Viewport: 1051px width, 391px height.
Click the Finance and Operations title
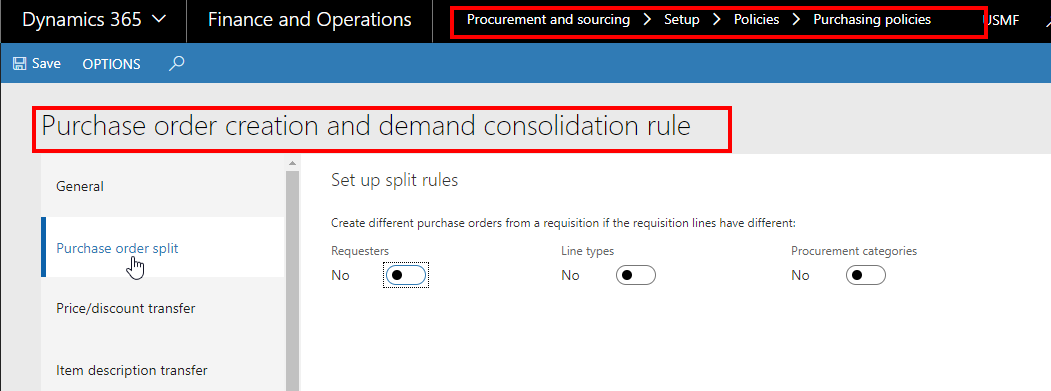point(310,20)
